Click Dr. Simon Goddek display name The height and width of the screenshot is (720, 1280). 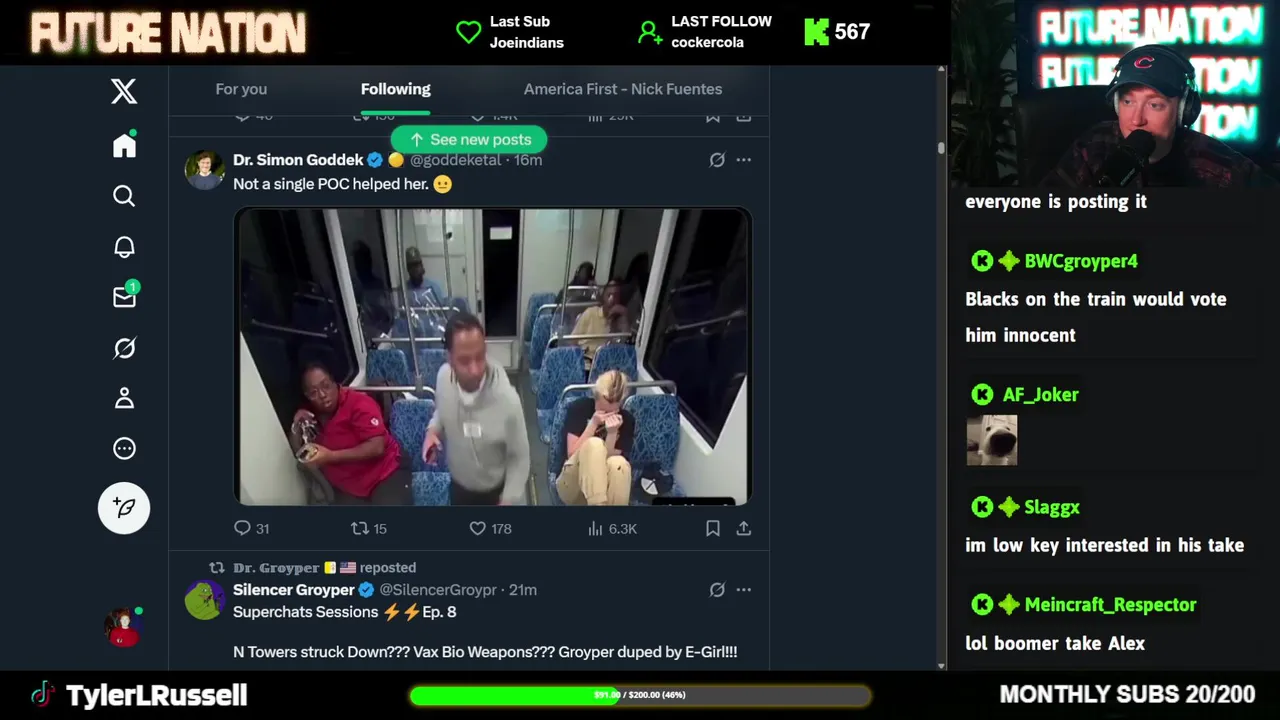click(298, 160)
